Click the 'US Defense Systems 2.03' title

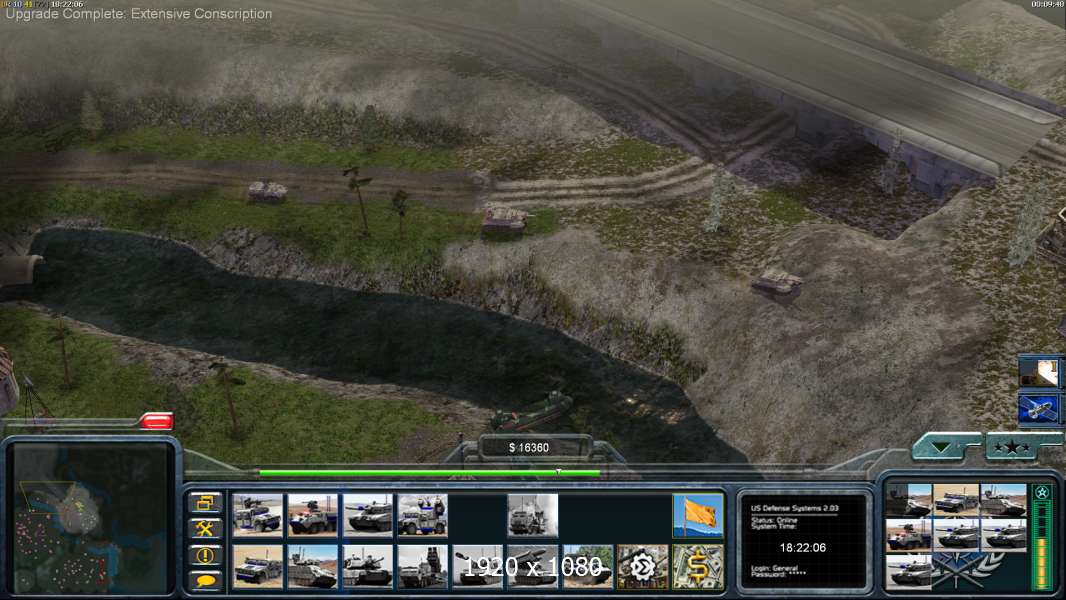pyautogui.click(x=794, y=508)
